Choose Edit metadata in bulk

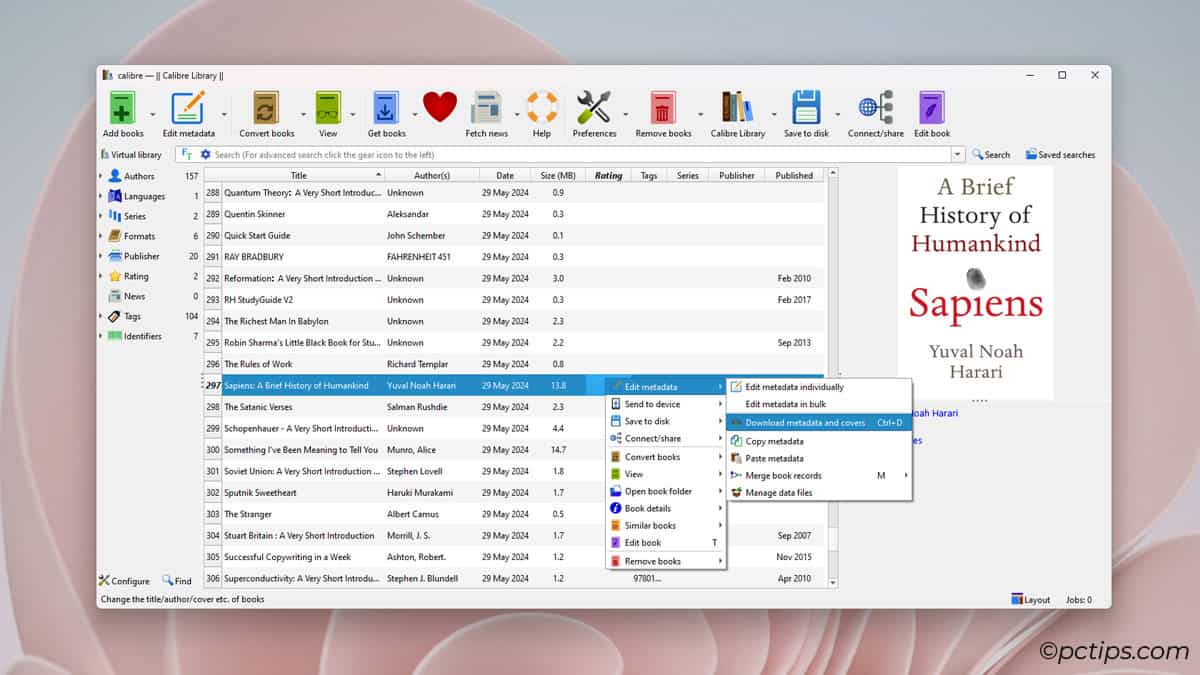tap(785, 404)
